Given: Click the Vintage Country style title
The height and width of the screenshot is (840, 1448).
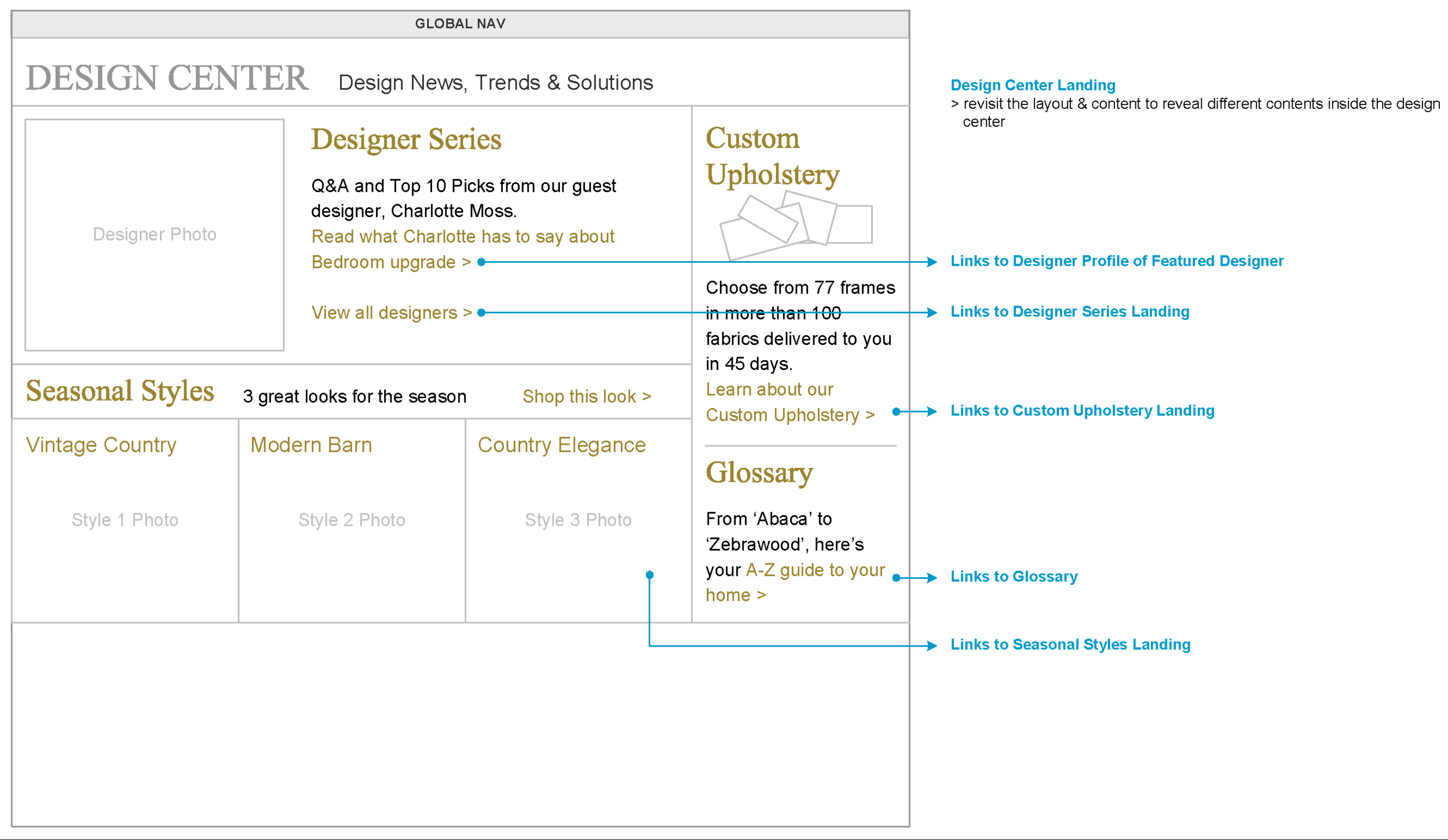Looking at the screenshot, I should (x=101, y=445).
